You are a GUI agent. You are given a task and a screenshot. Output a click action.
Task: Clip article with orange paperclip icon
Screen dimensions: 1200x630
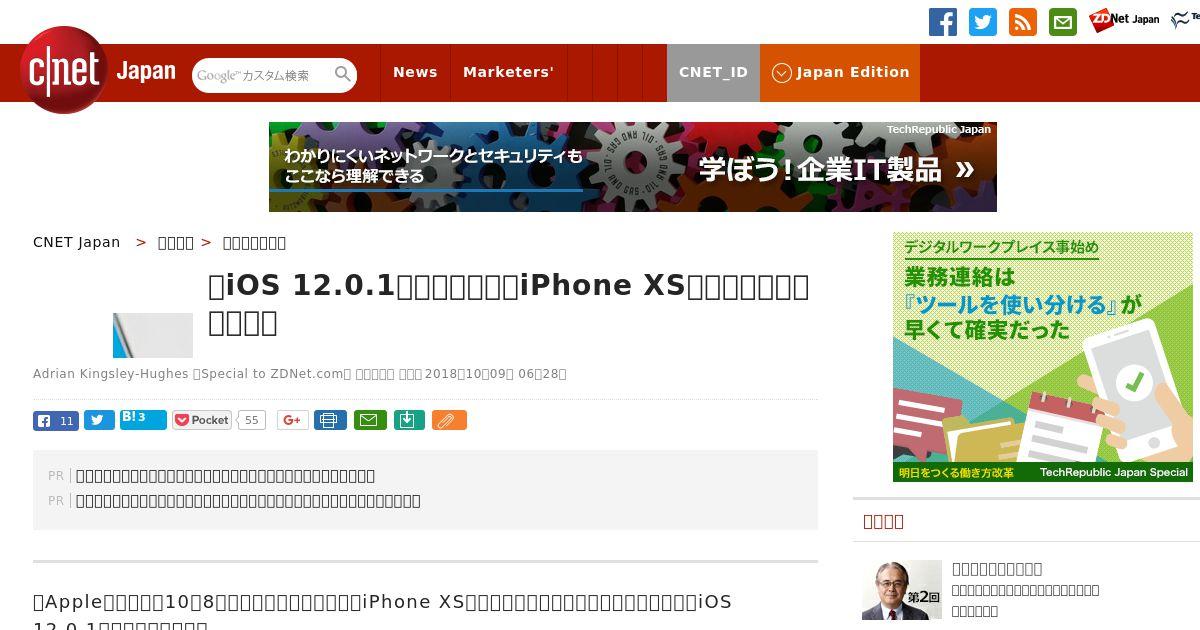click(x=449, y=421)
